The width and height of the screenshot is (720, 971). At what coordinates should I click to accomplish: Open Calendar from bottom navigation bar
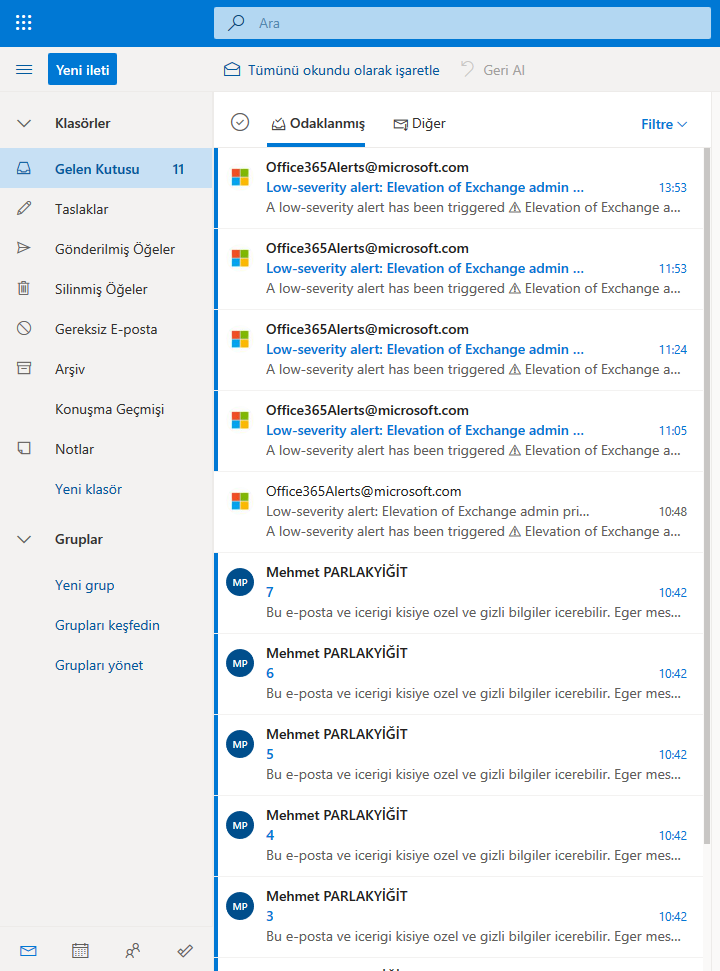pyautogui.click(x=80, y=951)
